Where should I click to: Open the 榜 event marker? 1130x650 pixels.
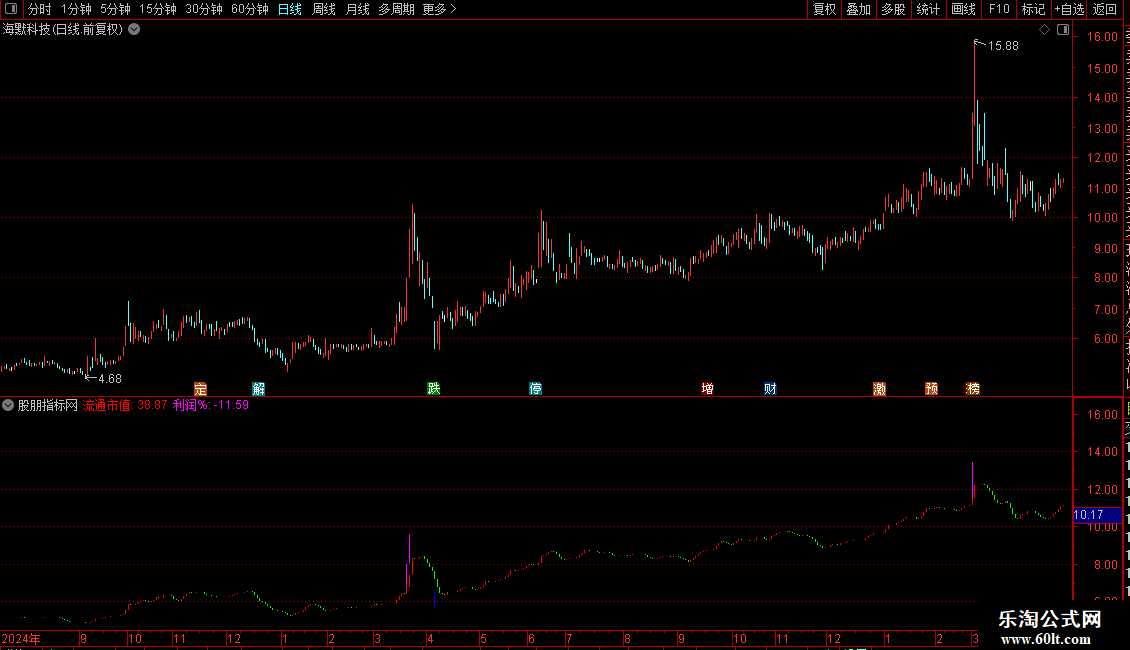point(973,389)
